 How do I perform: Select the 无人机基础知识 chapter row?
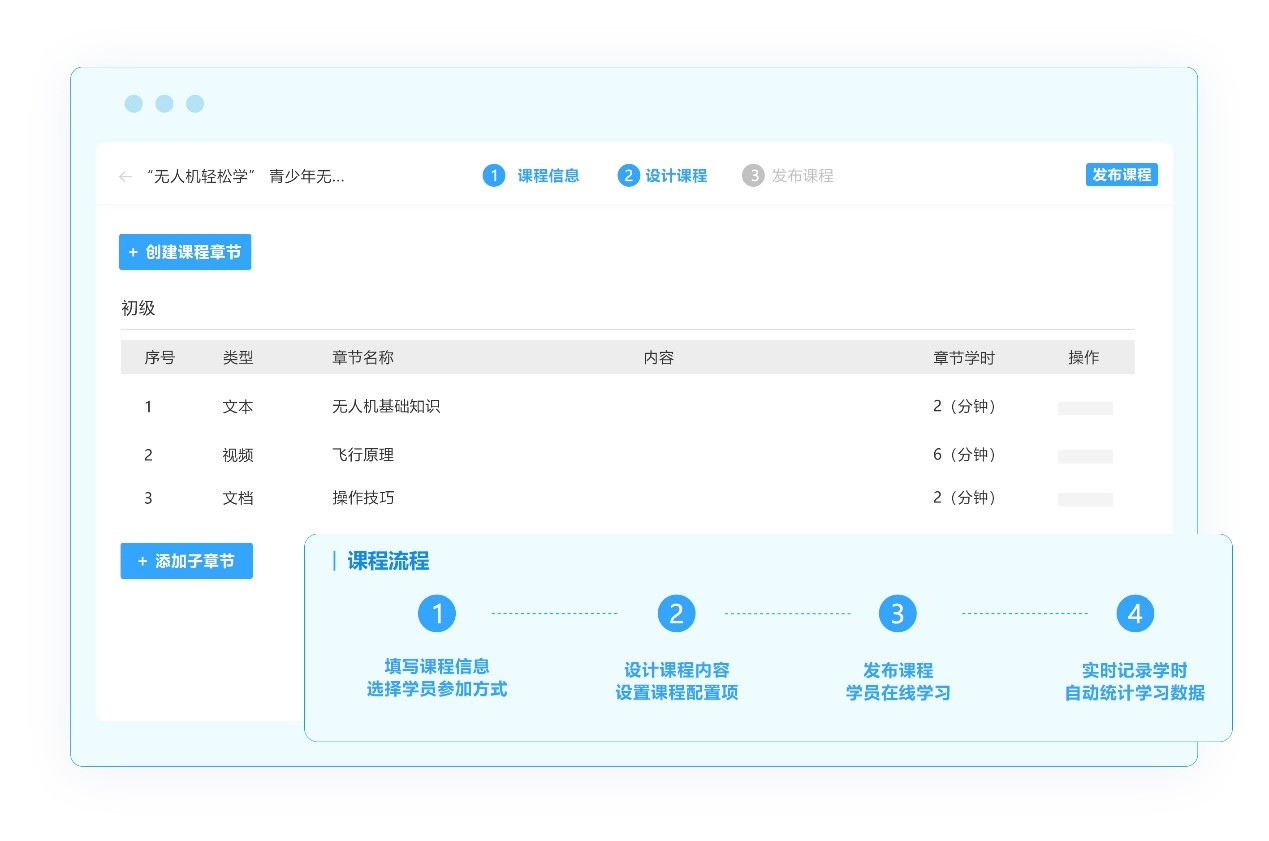point(386,407)
